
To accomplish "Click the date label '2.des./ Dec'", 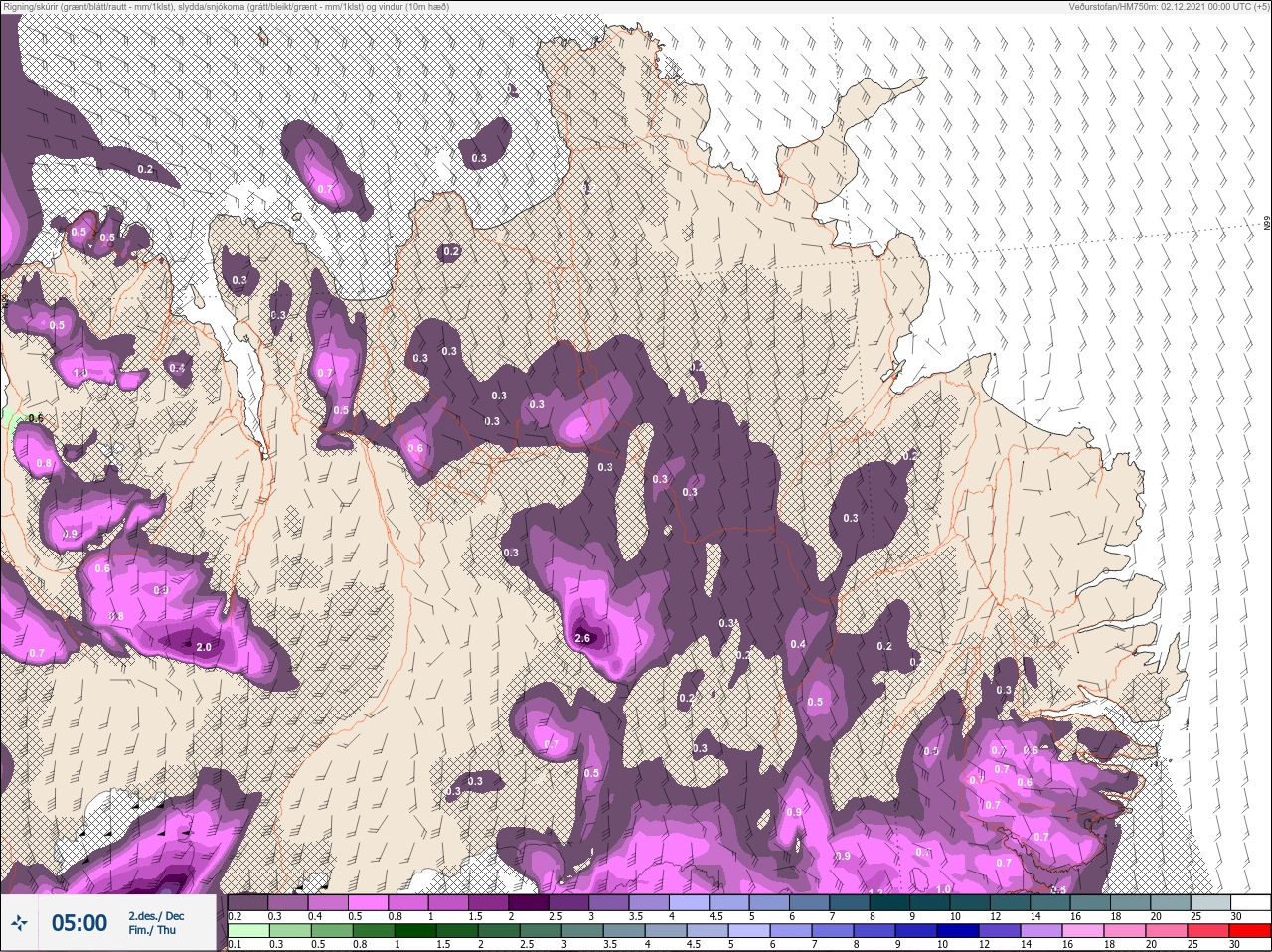I will (x=156, y=916).
